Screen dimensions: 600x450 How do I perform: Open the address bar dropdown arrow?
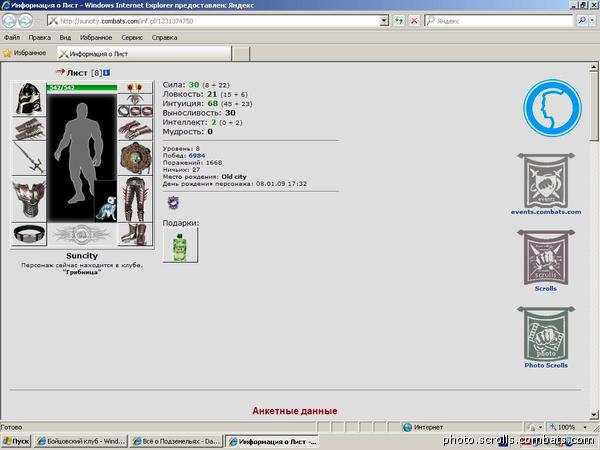[x=384, y=21]
